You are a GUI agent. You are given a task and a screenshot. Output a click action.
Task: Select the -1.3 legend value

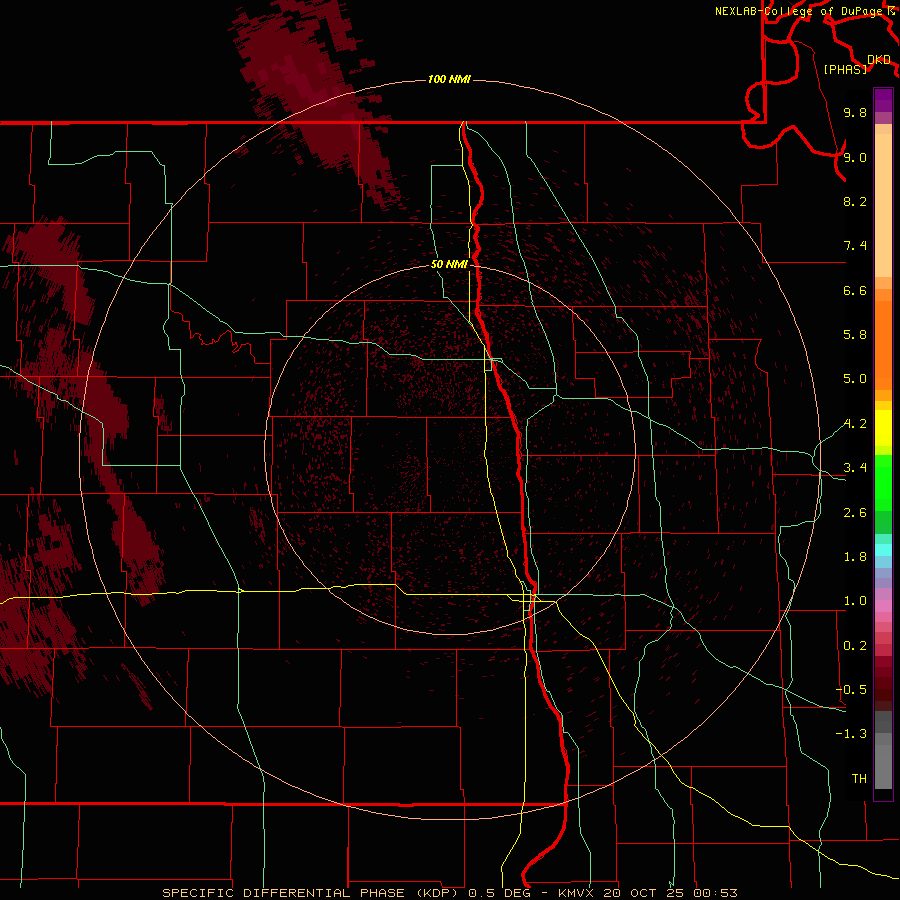click(851, 734)
